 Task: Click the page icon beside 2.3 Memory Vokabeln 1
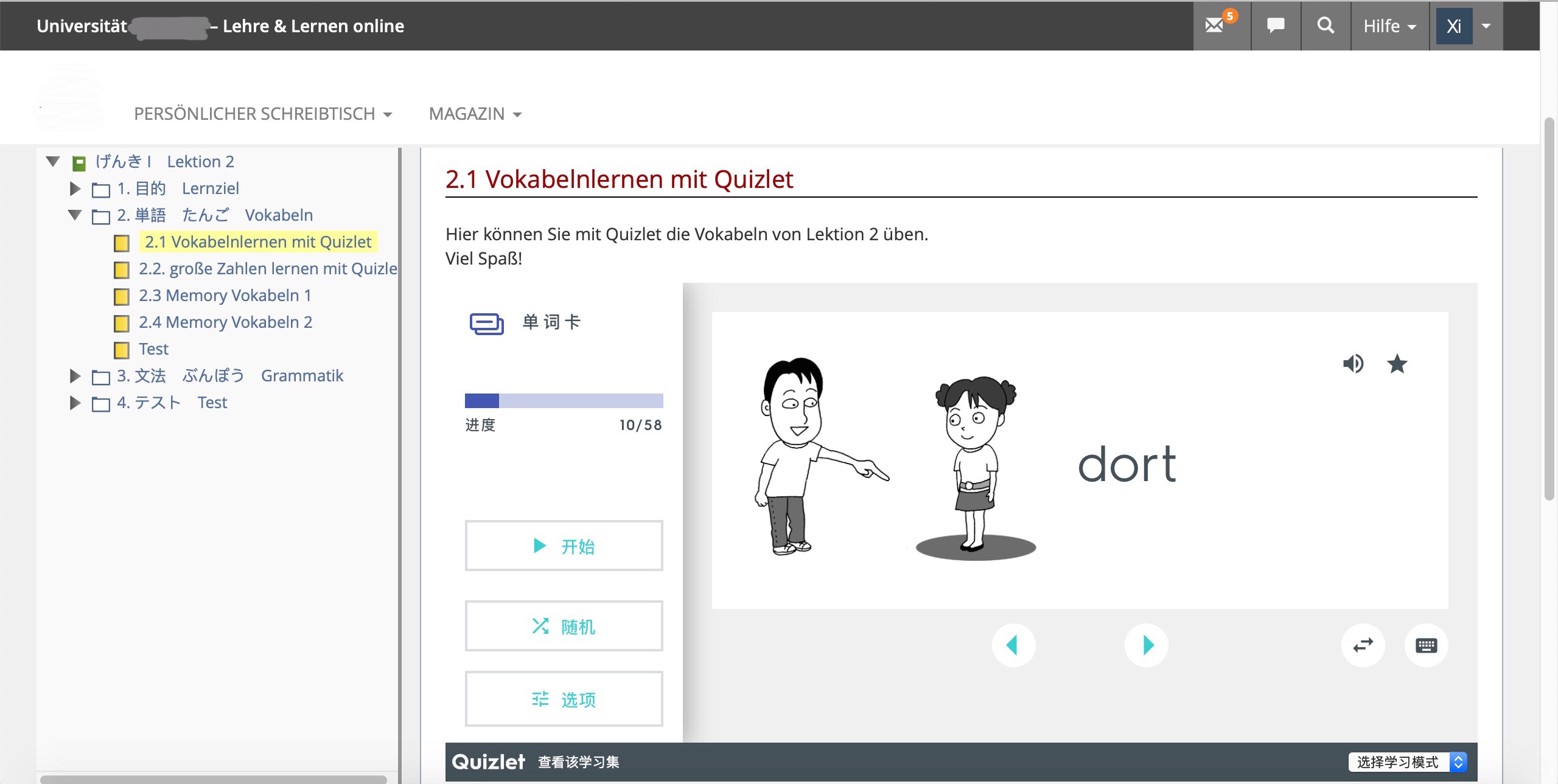coord(122,297)
